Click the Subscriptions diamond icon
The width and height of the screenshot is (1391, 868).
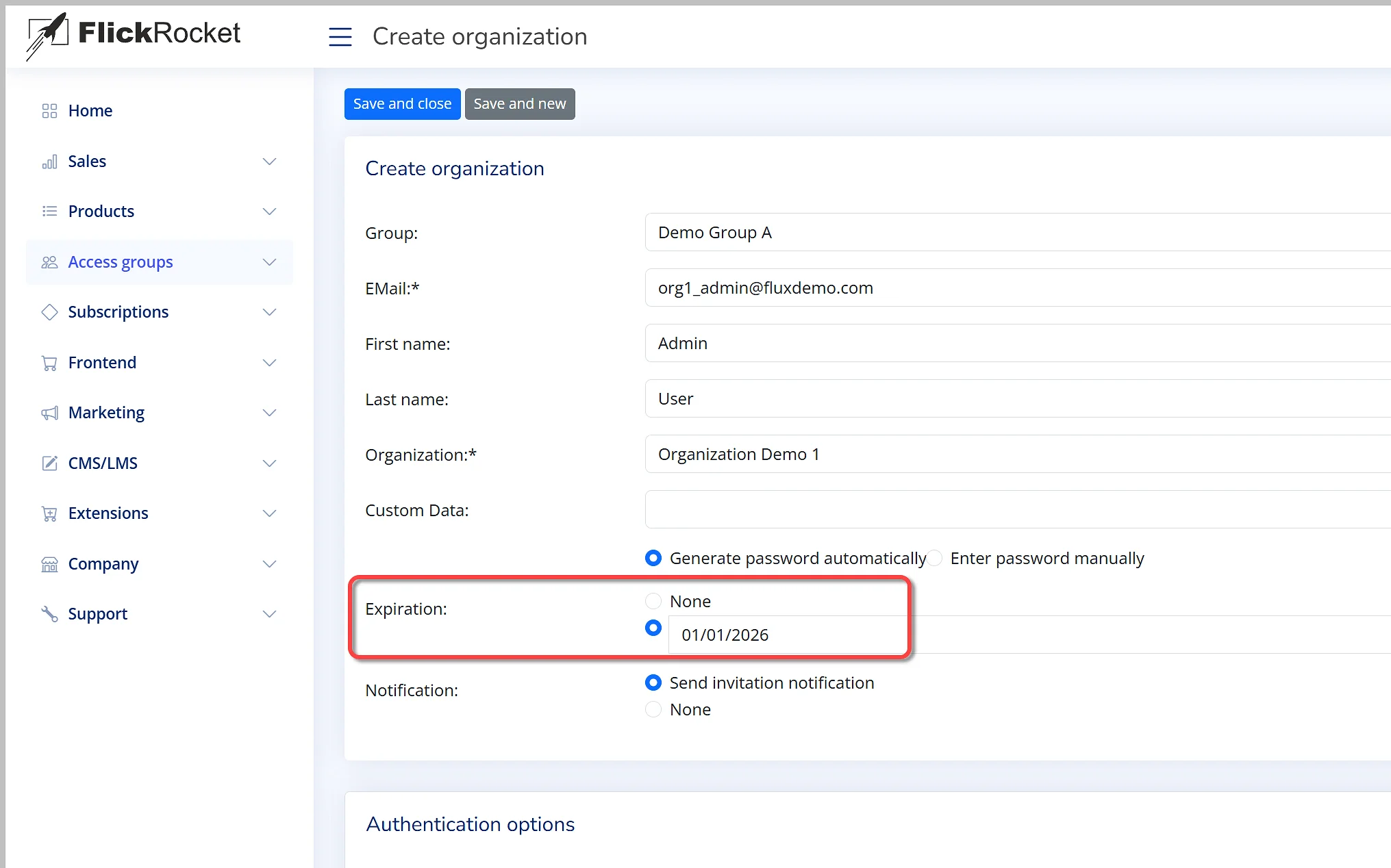[x=49, y=312]
